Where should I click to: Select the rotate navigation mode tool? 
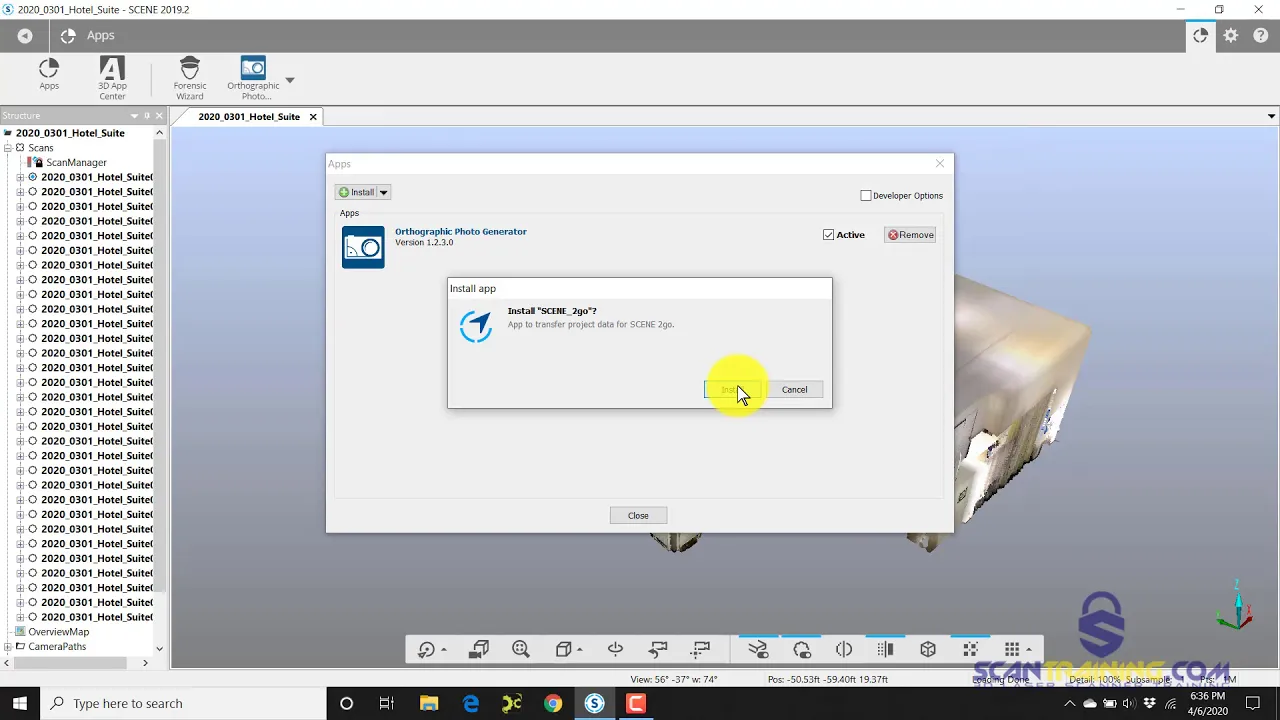click(x=427, y=650)
